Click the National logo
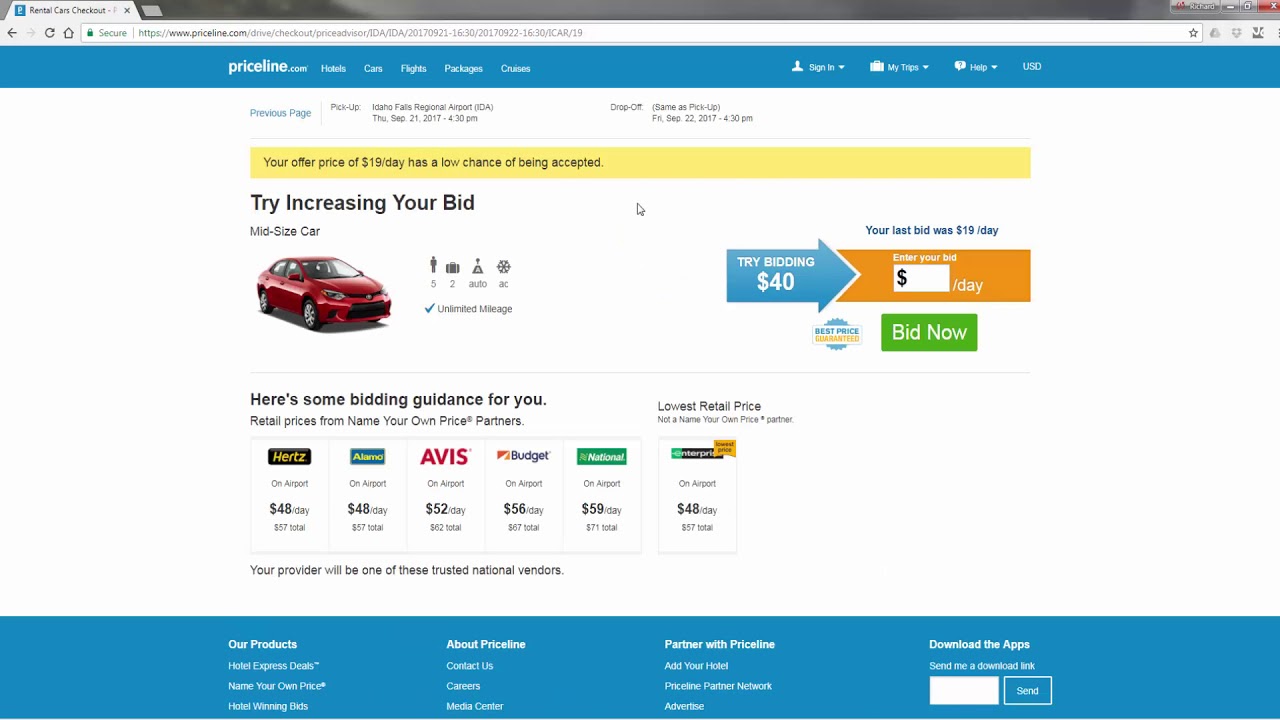Image resolution: width=1280 pixels, height=720 pixels. pyautogui.click(x=601, y=457)
